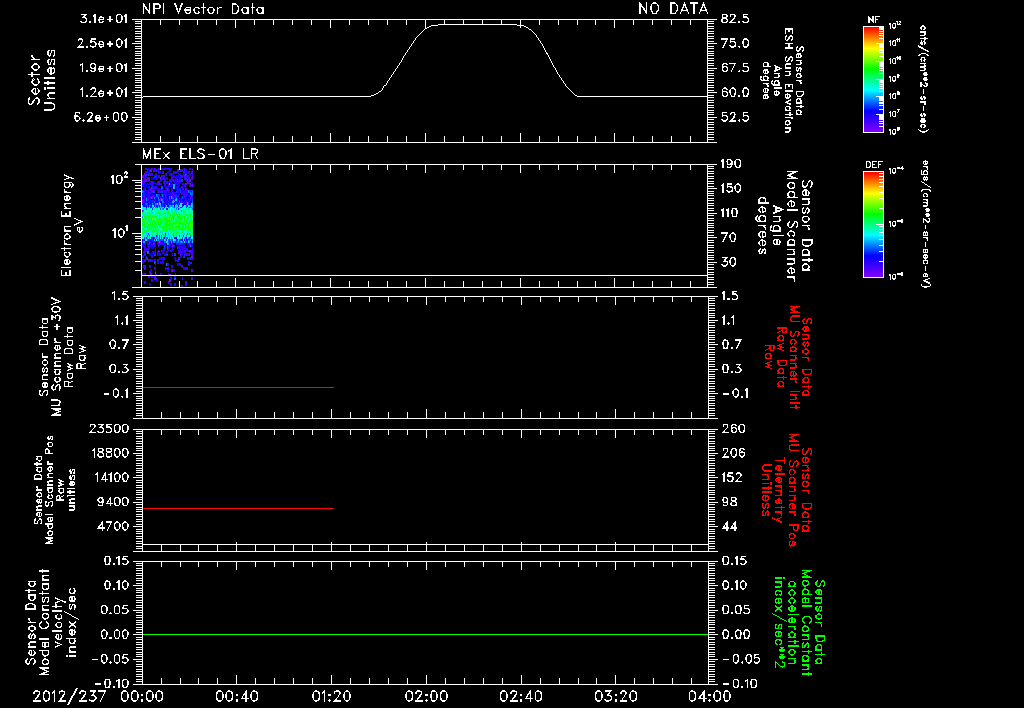Select the 98 telemetry tick value
This screenshot has width=1024, height=708.
click(x=729, y=502)
